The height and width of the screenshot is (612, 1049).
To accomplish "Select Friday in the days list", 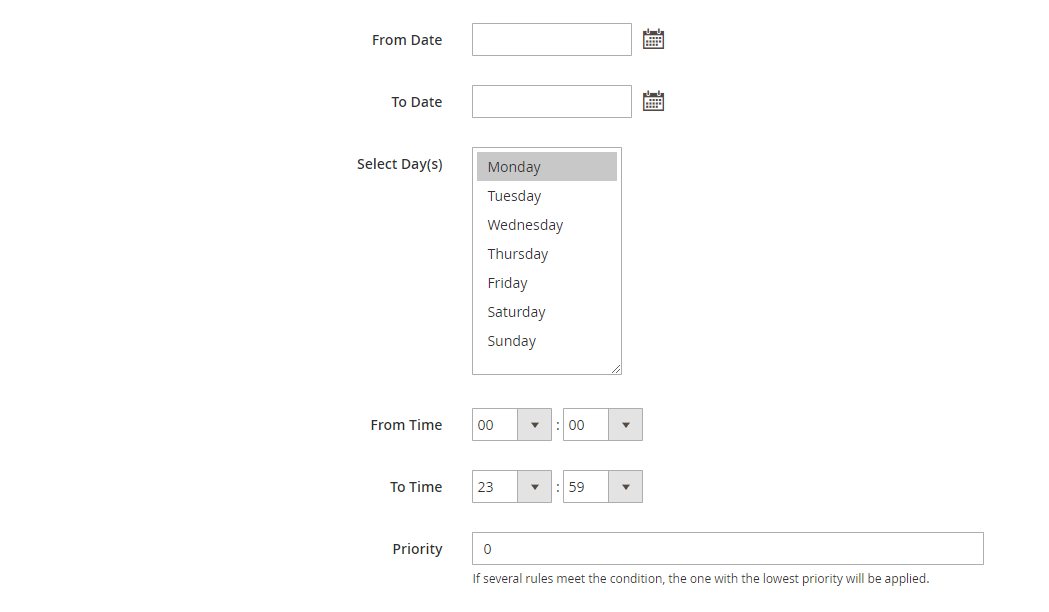I will click(x=546, y=283).
